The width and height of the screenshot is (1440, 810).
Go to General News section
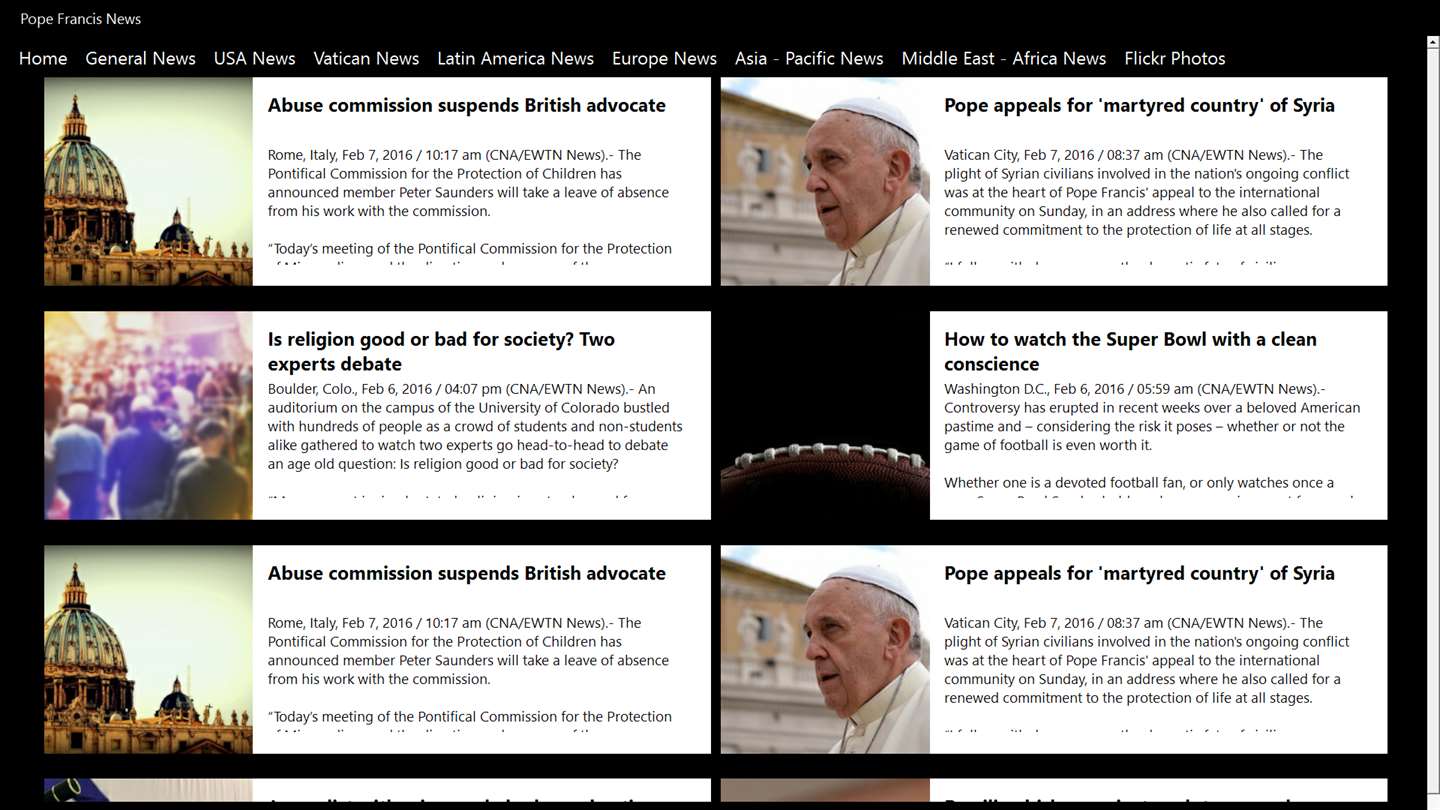point(140,58)
